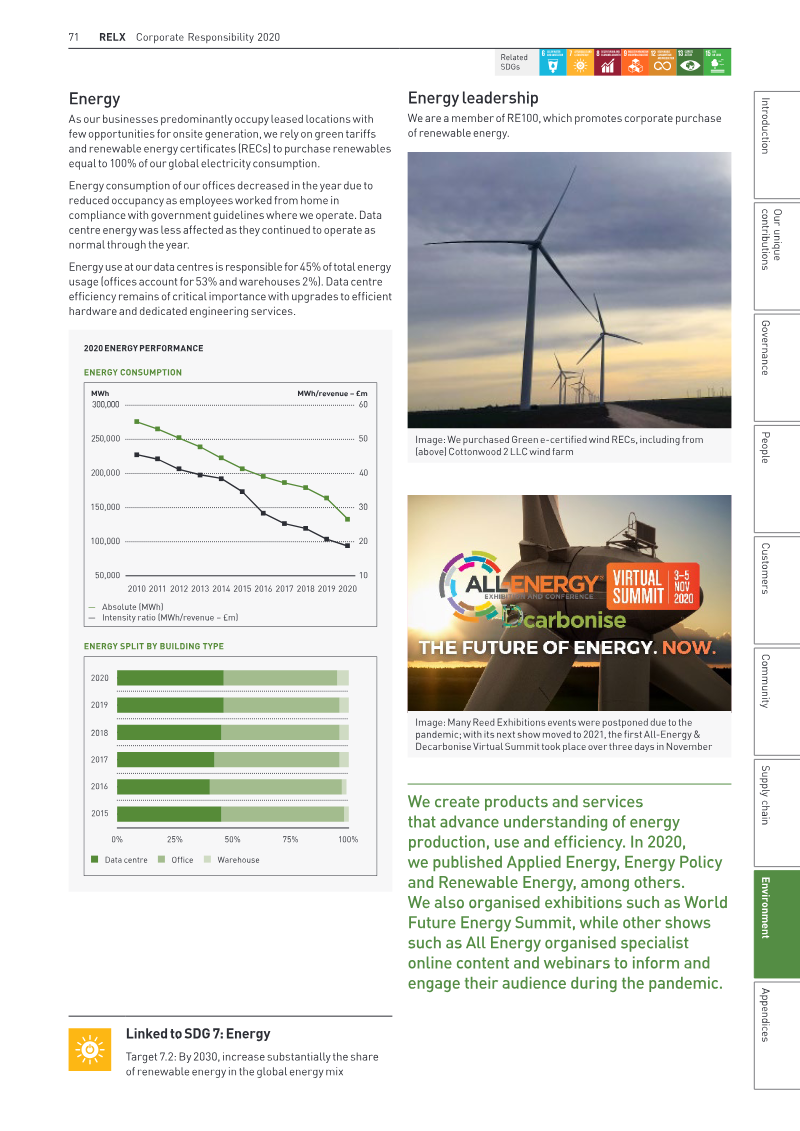Open the SDG 9 industry innovation icon
The image size is (800, 1131).
[635, 62]
